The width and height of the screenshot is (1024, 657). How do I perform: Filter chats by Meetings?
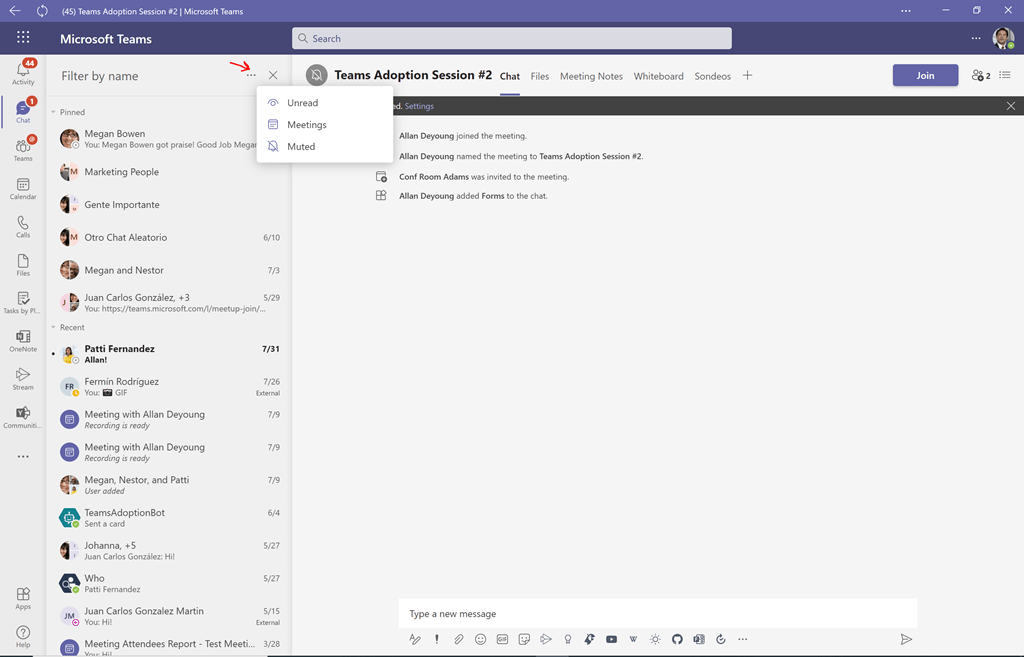pyautogui.click(x=325, y=125)
